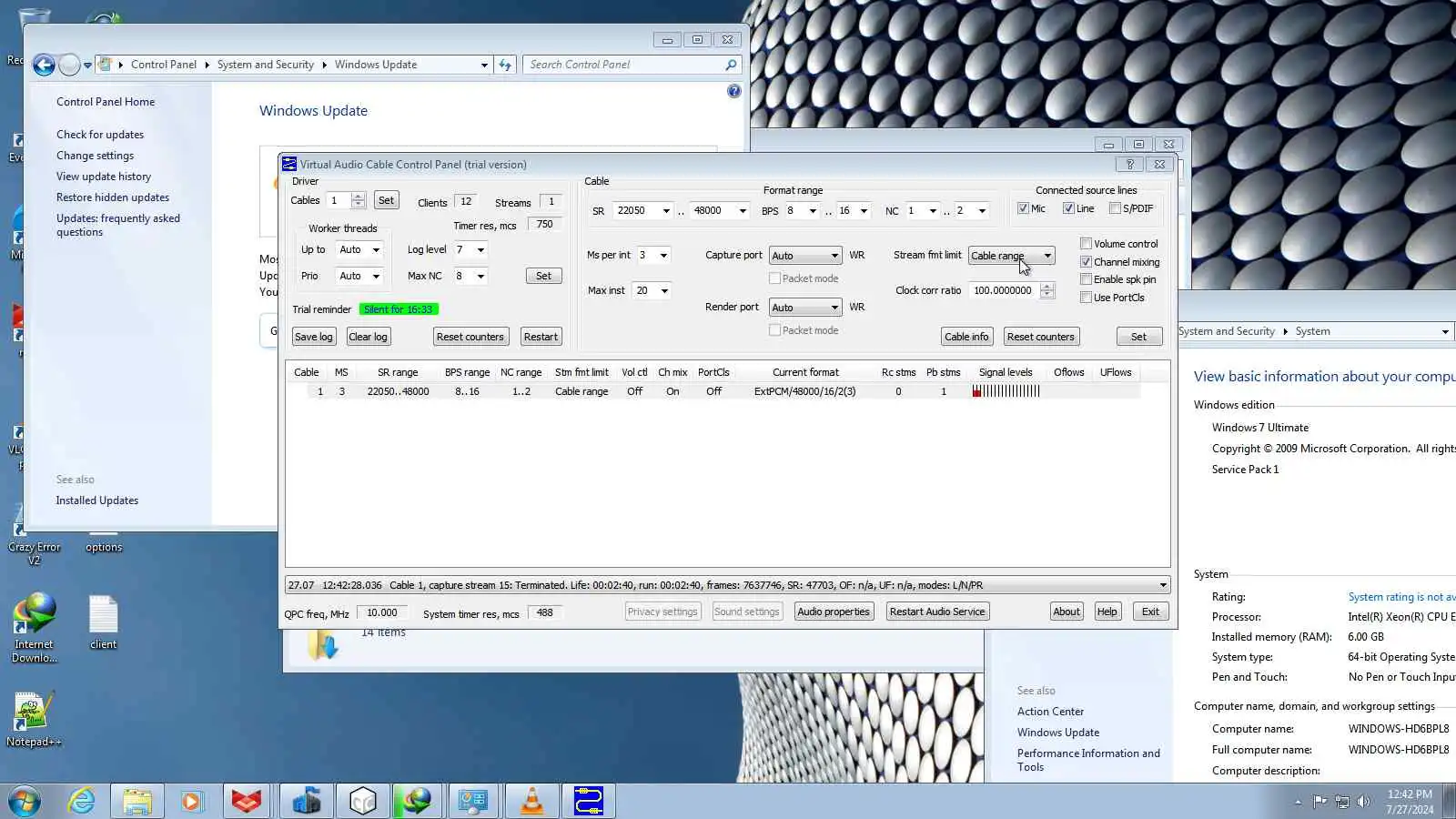Click the About button in VAC panel
This screenshot has width=1456, height=819.
pos(1067,612)
